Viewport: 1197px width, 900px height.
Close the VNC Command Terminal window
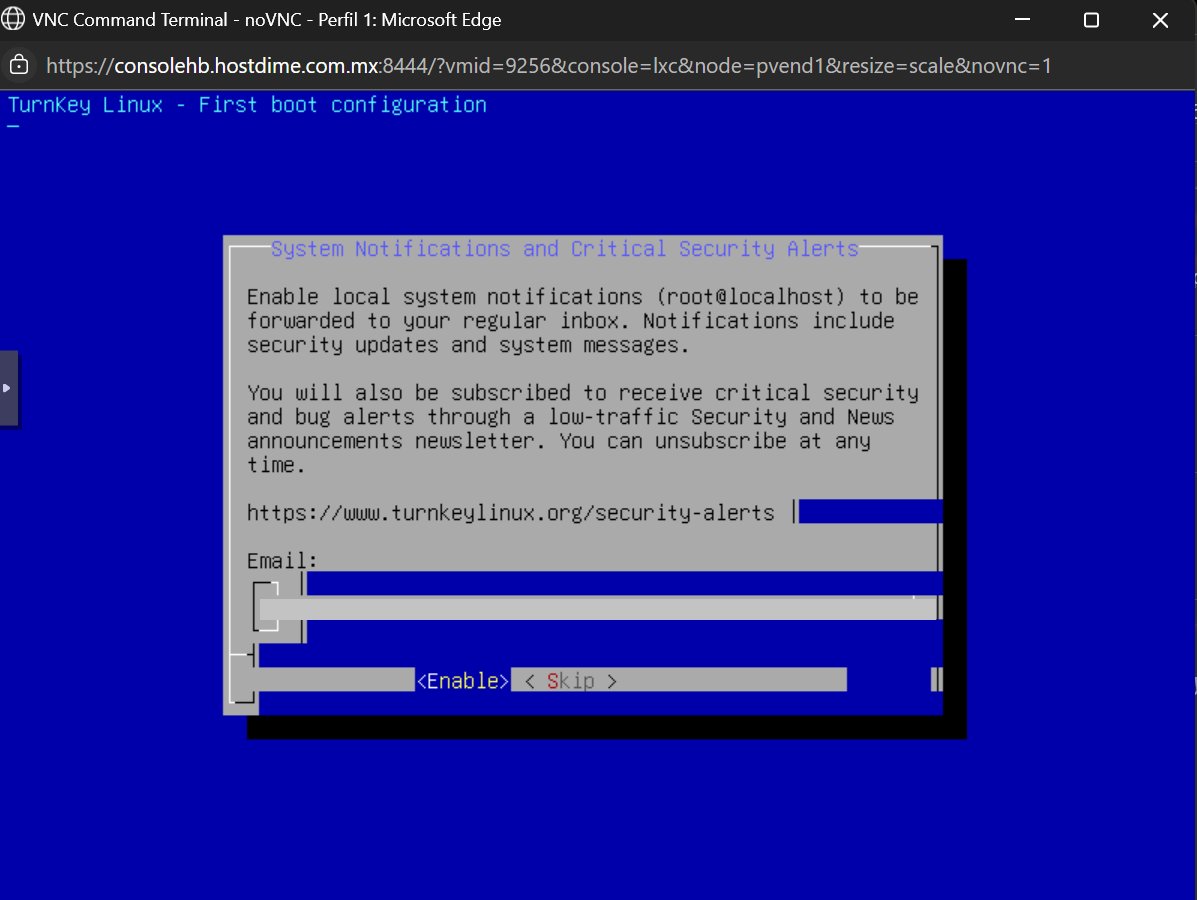click(1160, 20)
